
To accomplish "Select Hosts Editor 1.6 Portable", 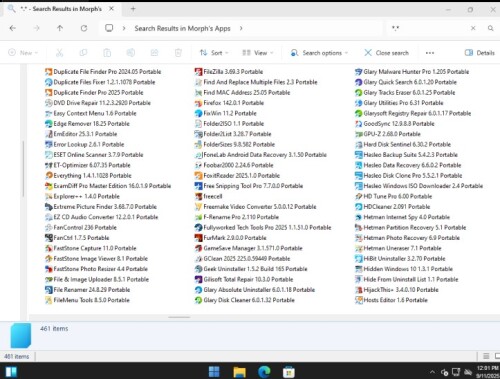I will click(x=391, y=300).
